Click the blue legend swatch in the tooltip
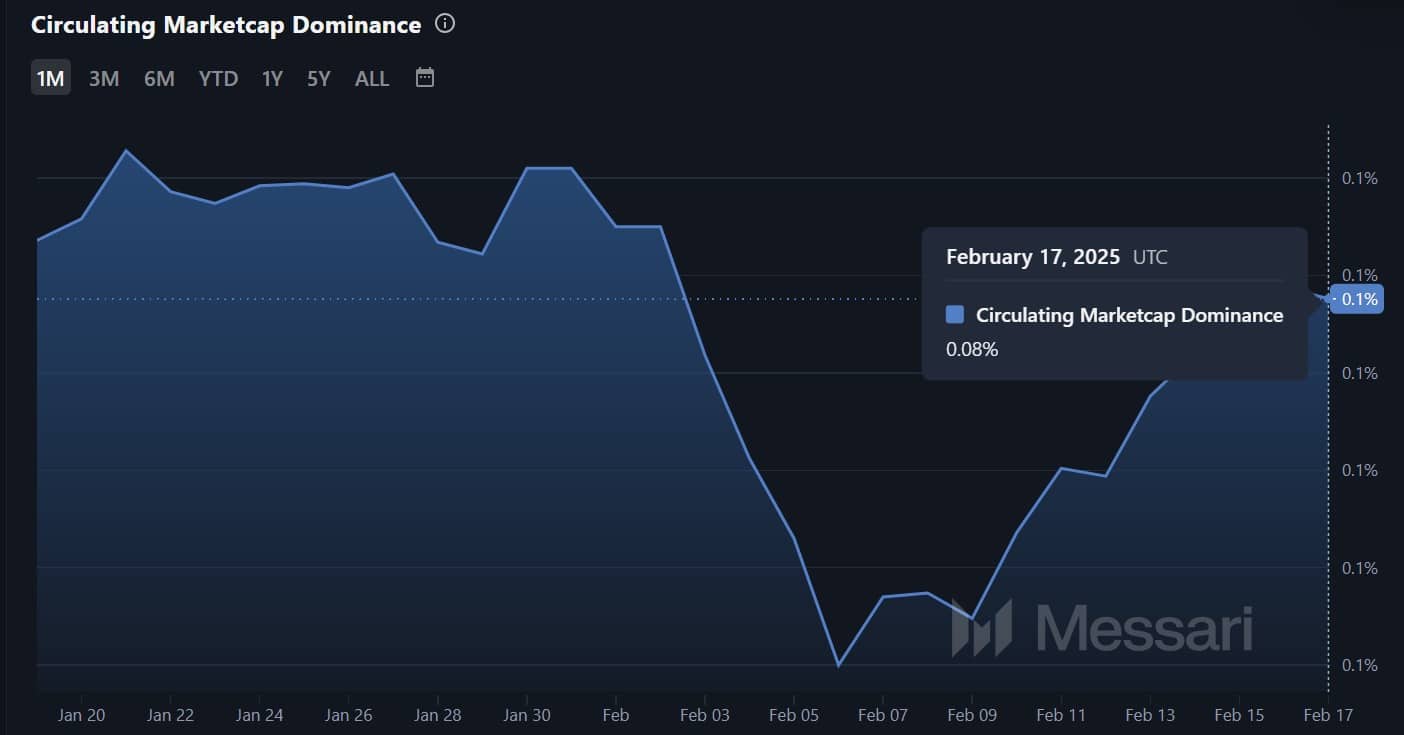Viewport: 1404px width, 735px height. click(x=955, y=315)
